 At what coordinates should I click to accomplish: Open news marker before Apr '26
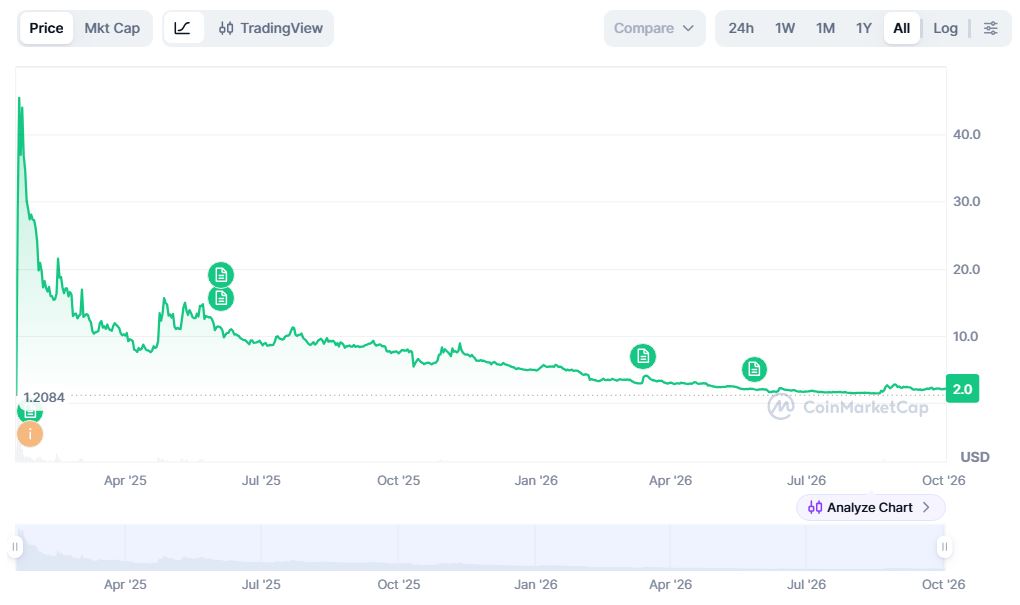(x=643, y=356)
